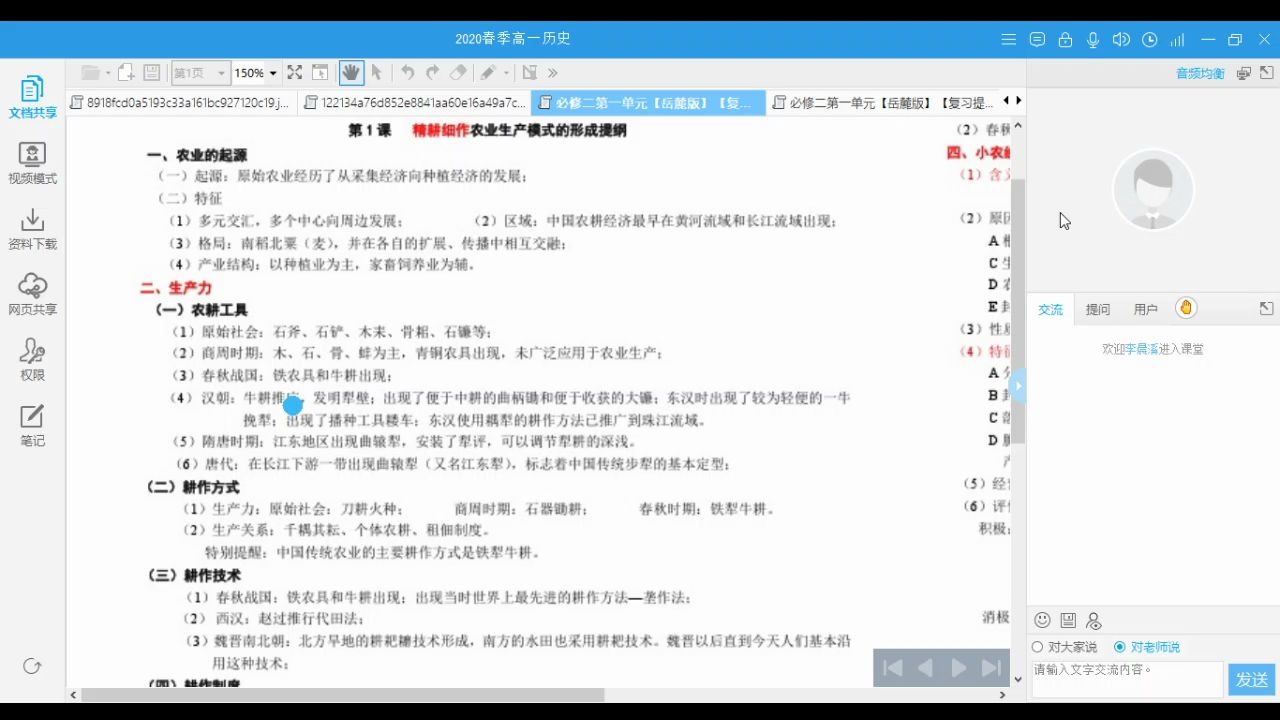Select the arrow pointer tool
The height and width of the screenshot is (720, 1280).
[376, 72]
